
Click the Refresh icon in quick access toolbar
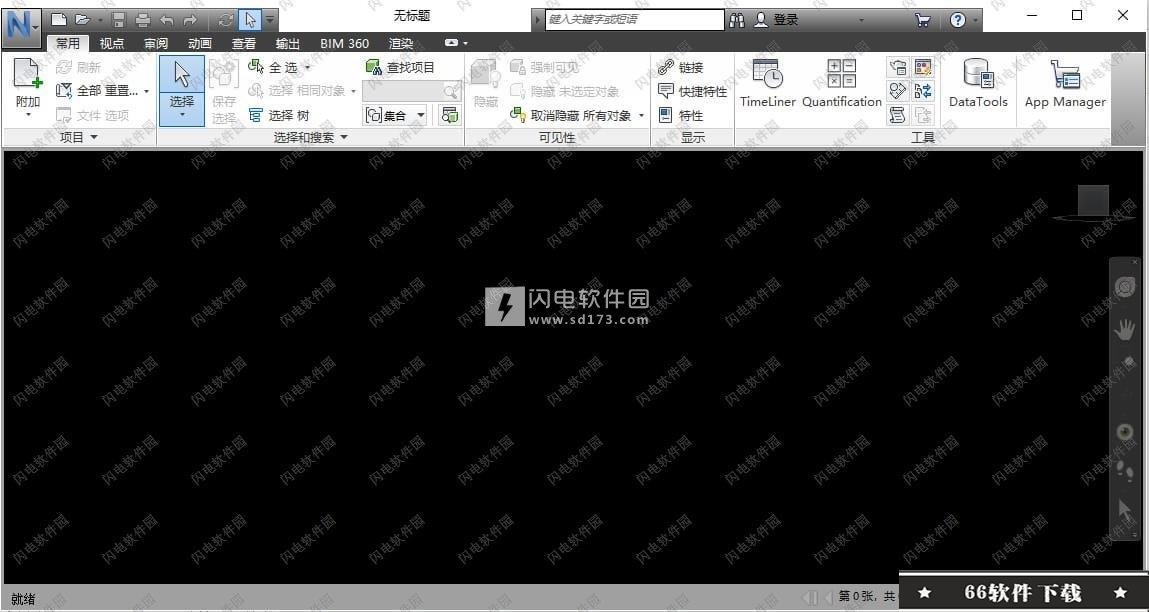click(226, 20)
